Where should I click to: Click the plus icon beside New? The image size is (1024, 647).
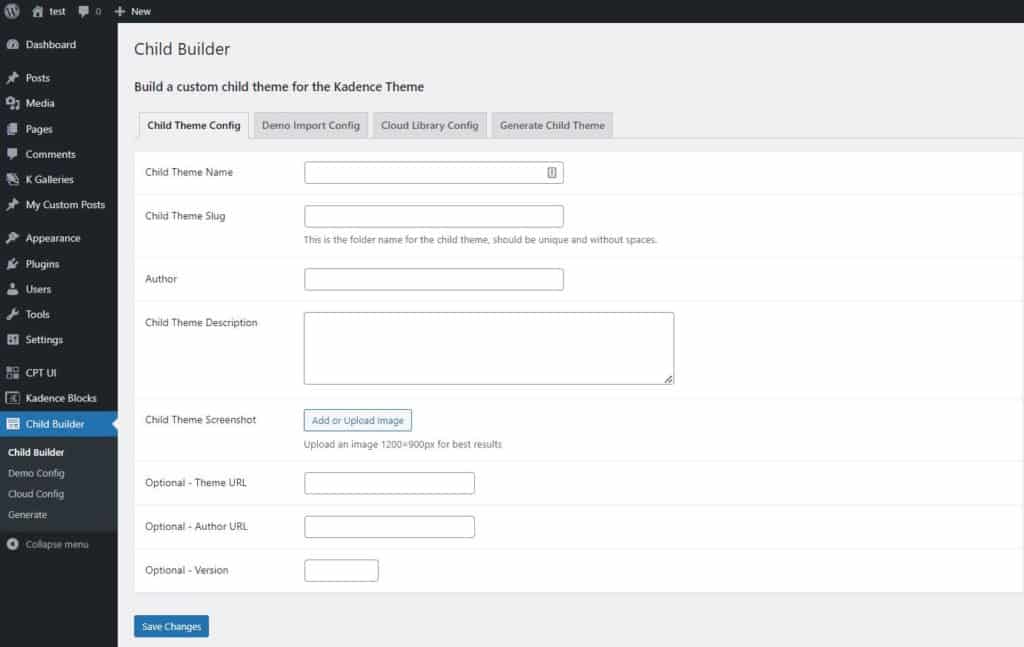pos(120,11)
